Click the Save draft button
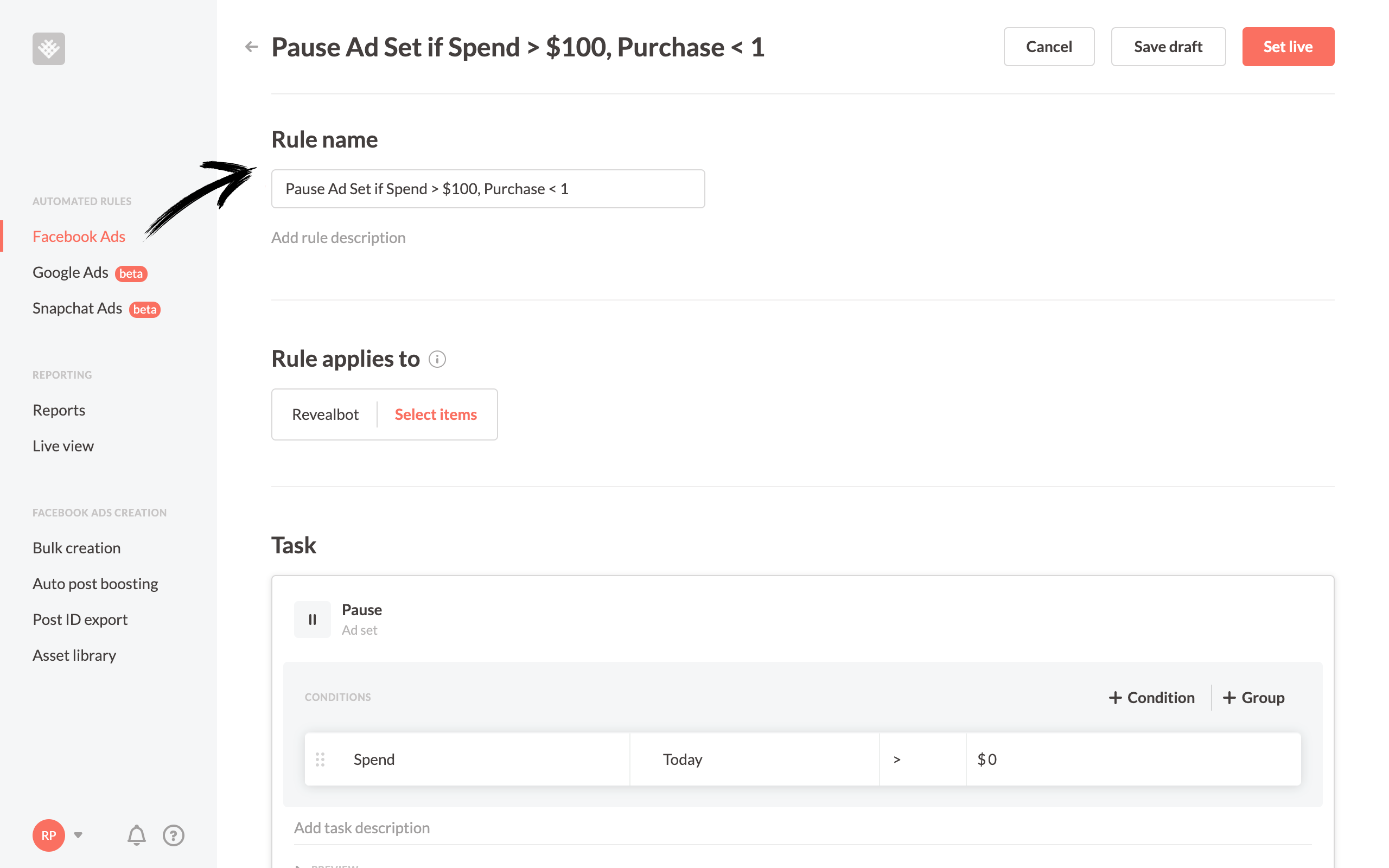The image size is (1389, 868). (x=1167, y=46)
